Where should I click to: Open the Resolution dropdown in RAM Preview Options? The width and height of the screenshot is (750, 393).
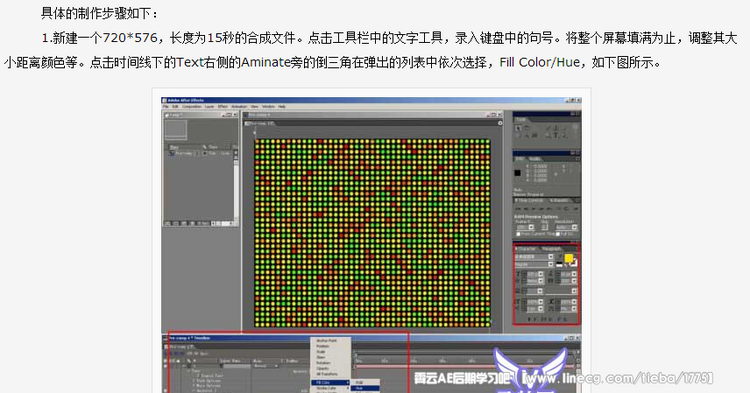click(566, 227)
